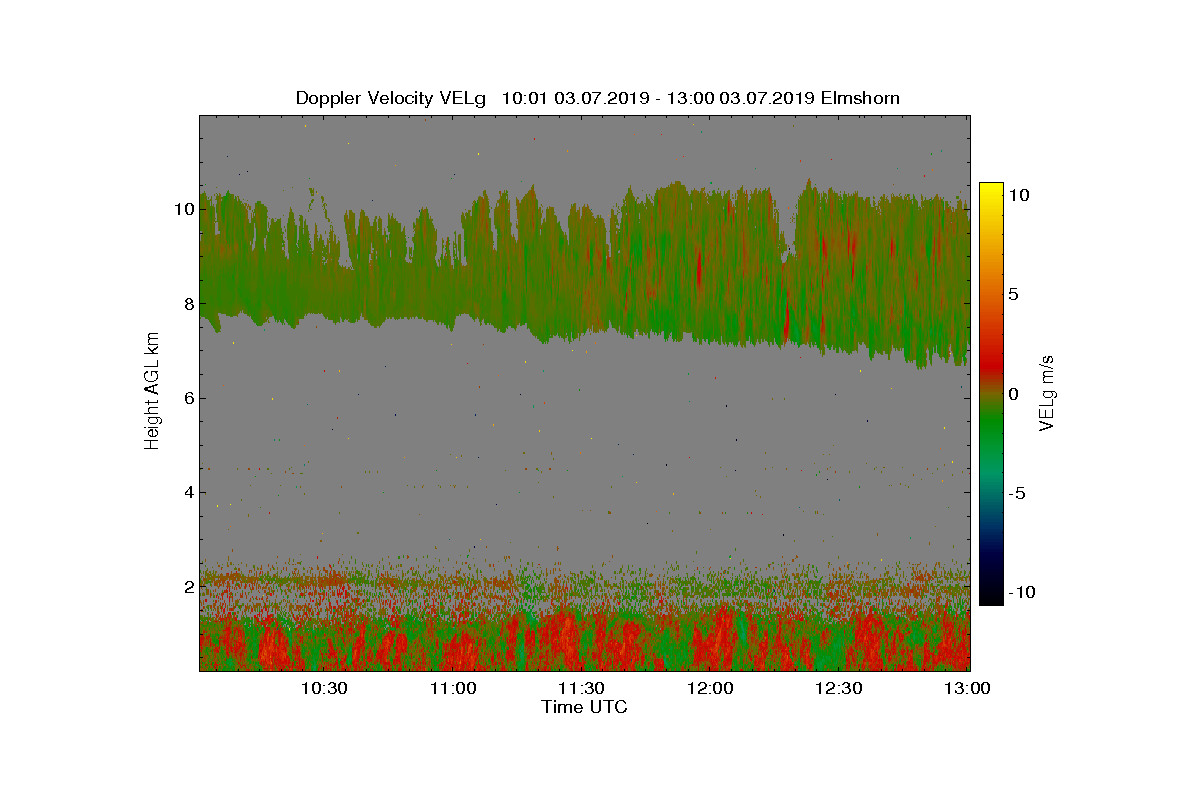The width and height of the screenshot is (1200, 800).
Task: Click the 'Height AGL km' axis label
Action: coord(152,392)
